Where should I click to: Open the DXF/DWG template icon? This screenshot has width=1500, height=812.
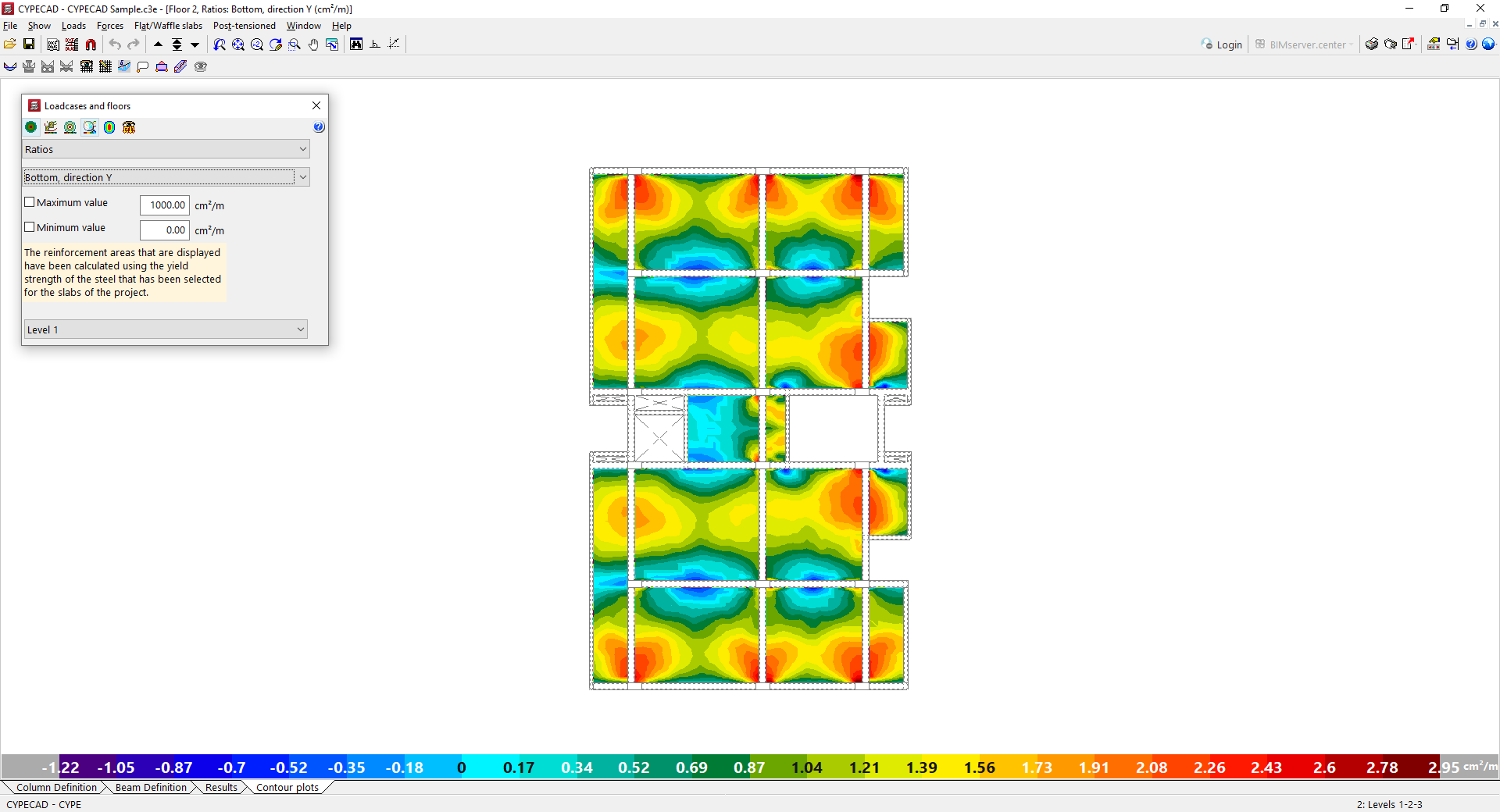[x=53, y=45]
